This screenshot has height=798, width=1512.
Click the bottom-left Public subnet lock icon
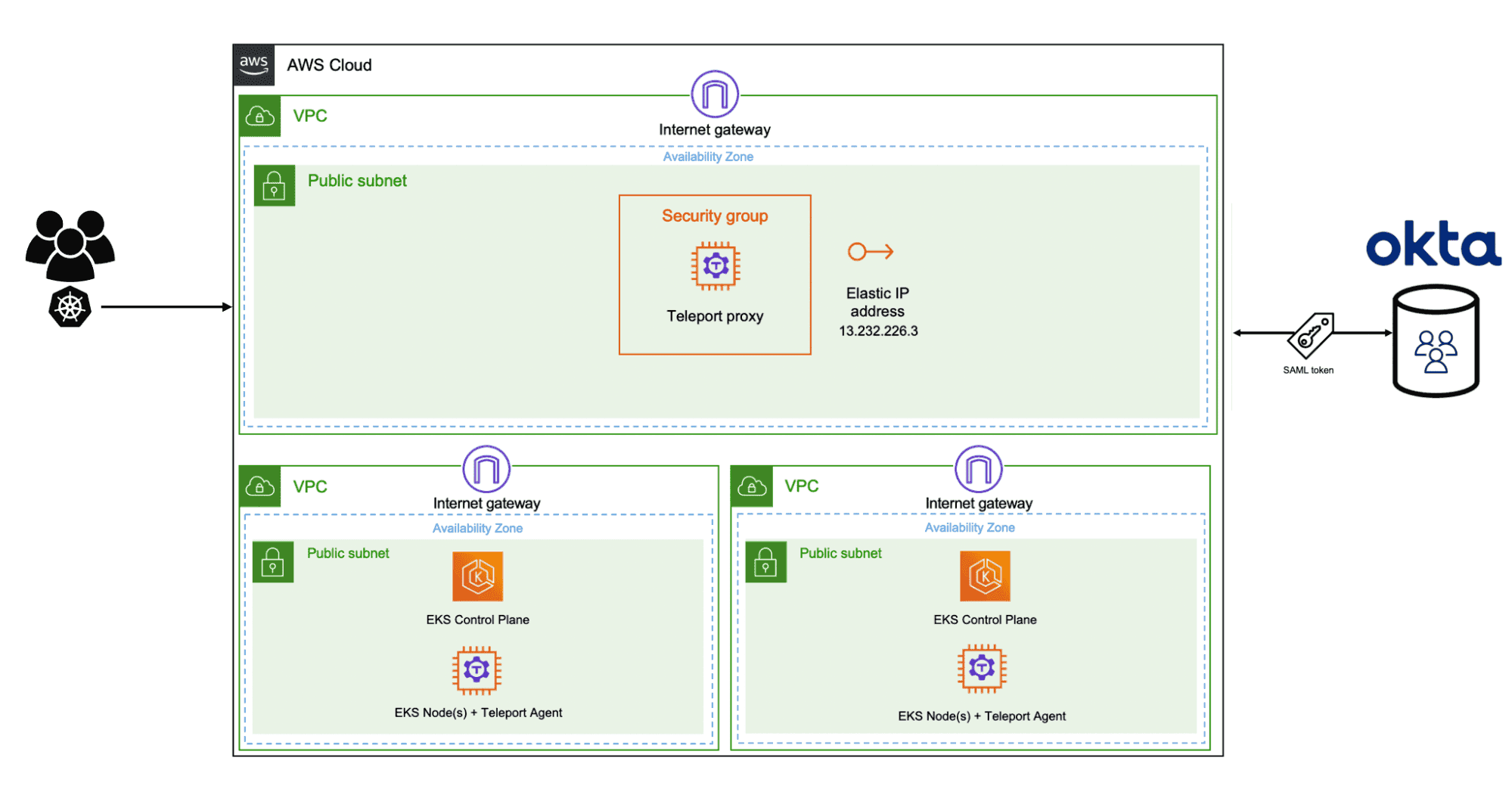[x=273, y=562]
